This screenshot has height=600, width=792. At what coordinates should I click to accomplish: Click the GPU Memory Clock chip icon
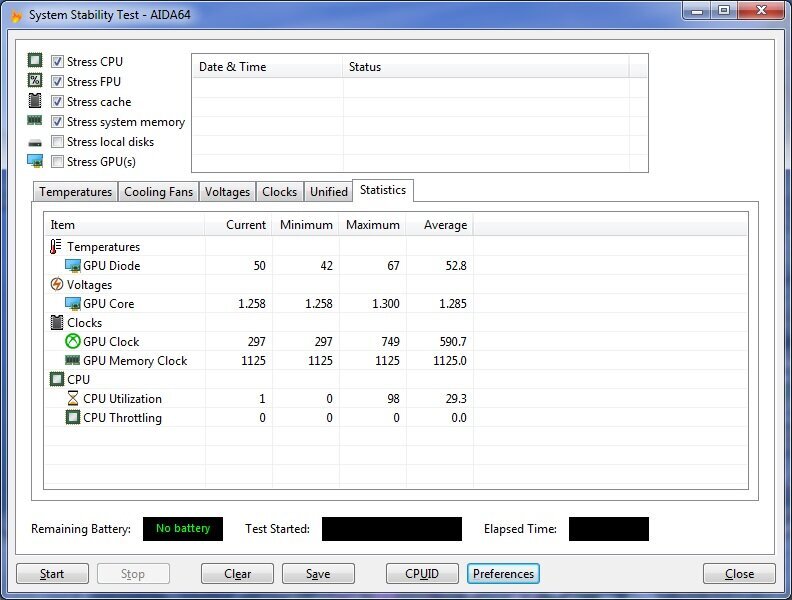pyautogui.click(x=72, y=361)
